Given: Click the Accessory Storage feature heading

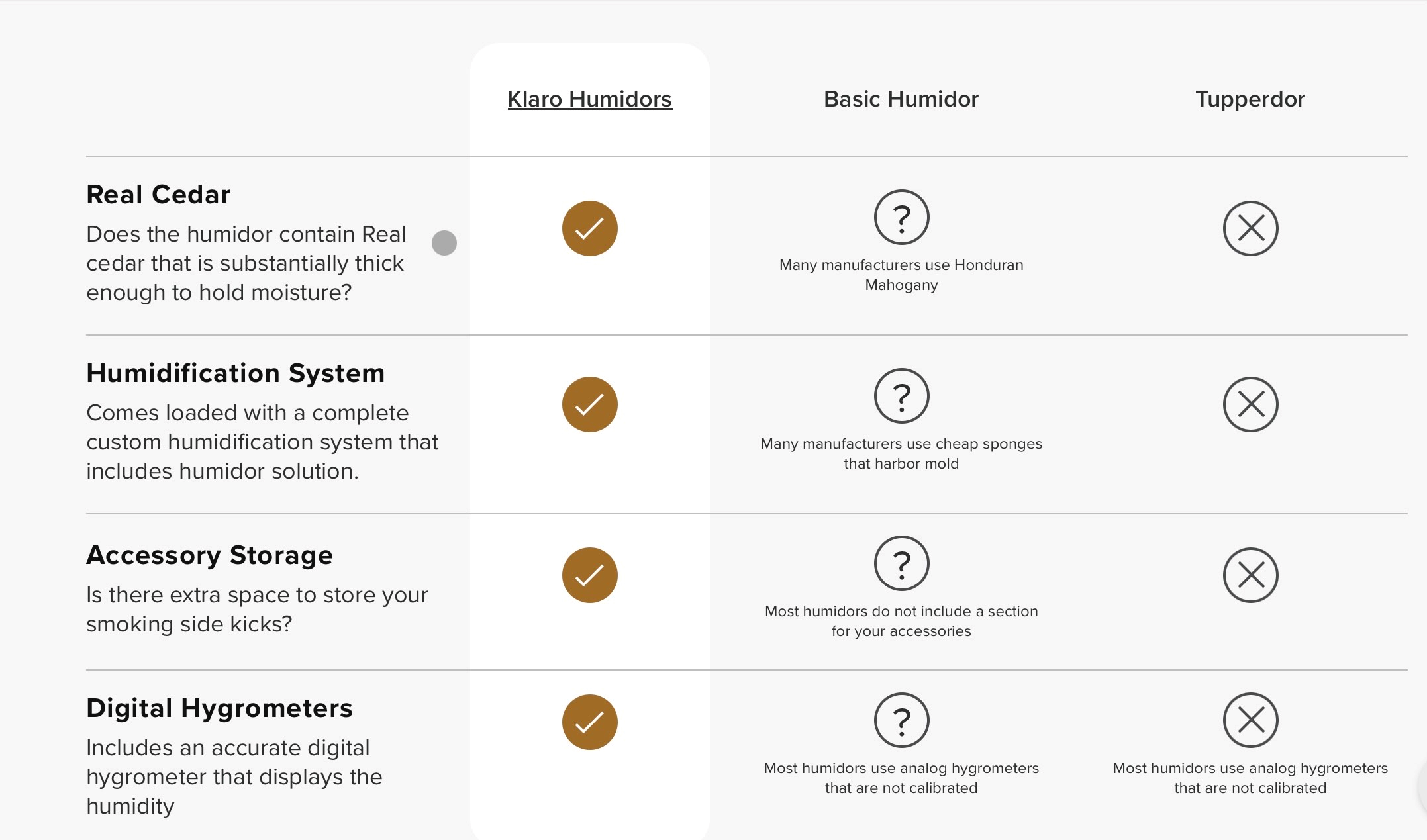Looking at the screenshot, I should pos(209,555).
